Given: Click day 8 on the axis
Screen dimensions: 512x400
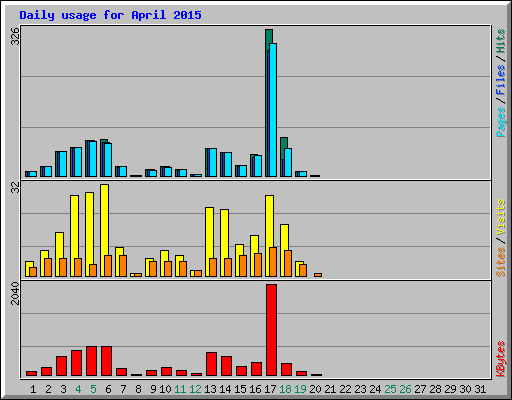Looking at the screenshot, I should 138,389.
